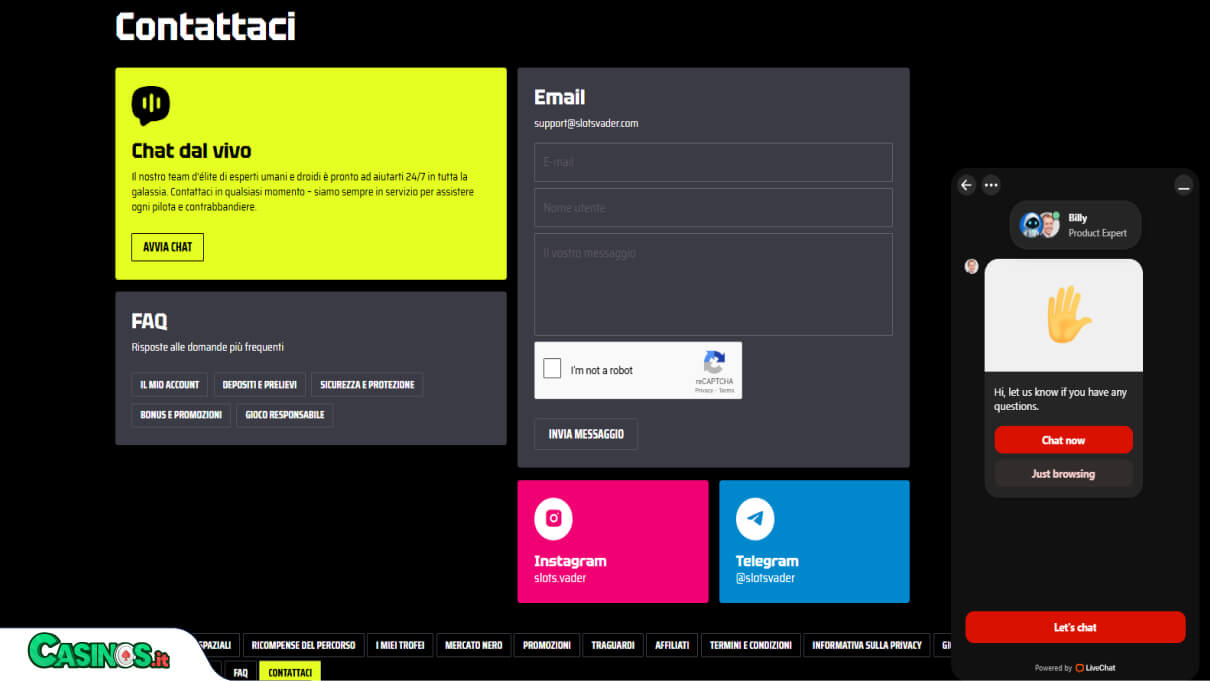Open the Affiliati footer link
Viewport: 1210px width, 681px height.
pos(672,645)
